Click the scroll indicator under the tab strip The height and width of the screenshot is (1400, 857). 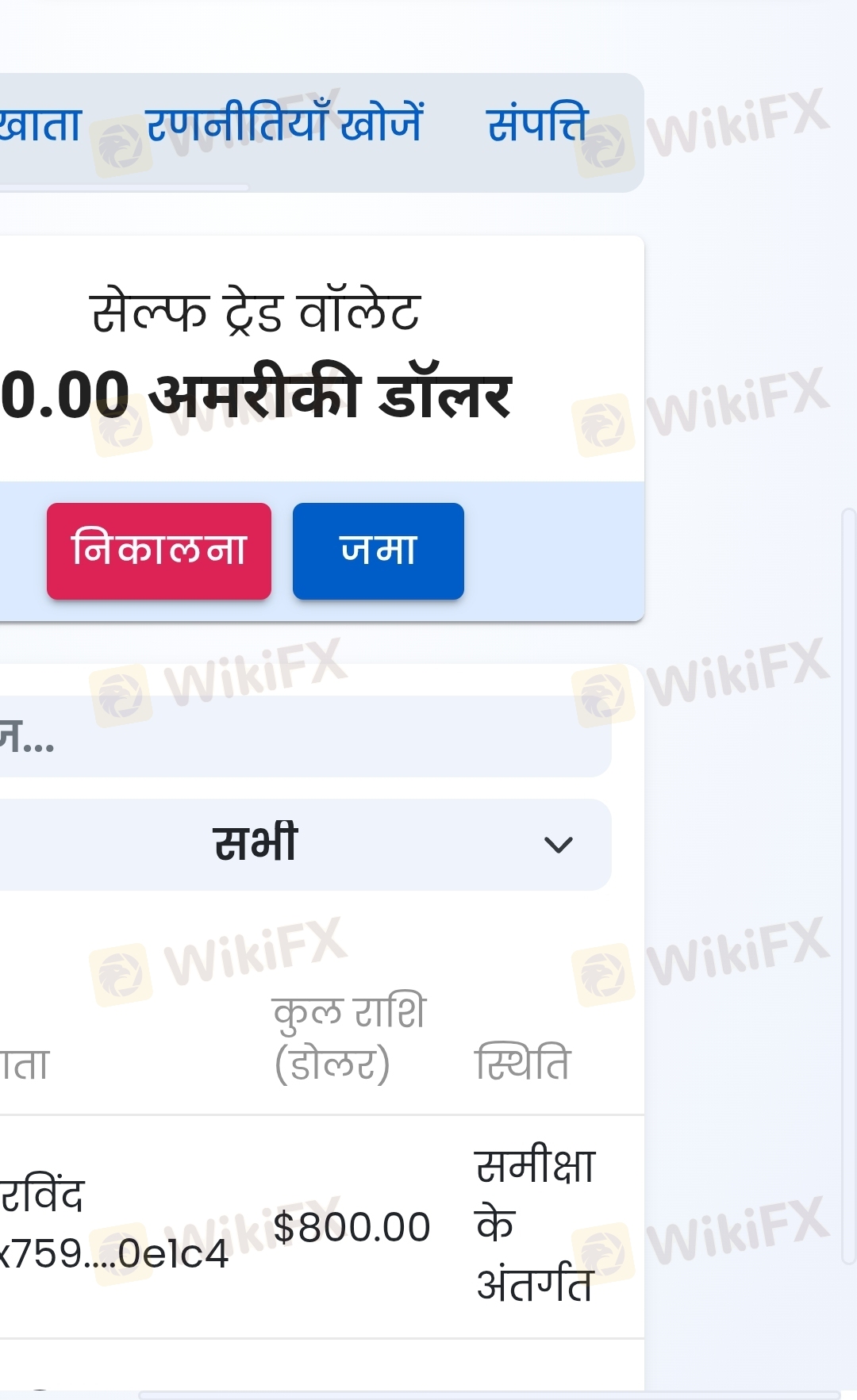coord(125,188)
